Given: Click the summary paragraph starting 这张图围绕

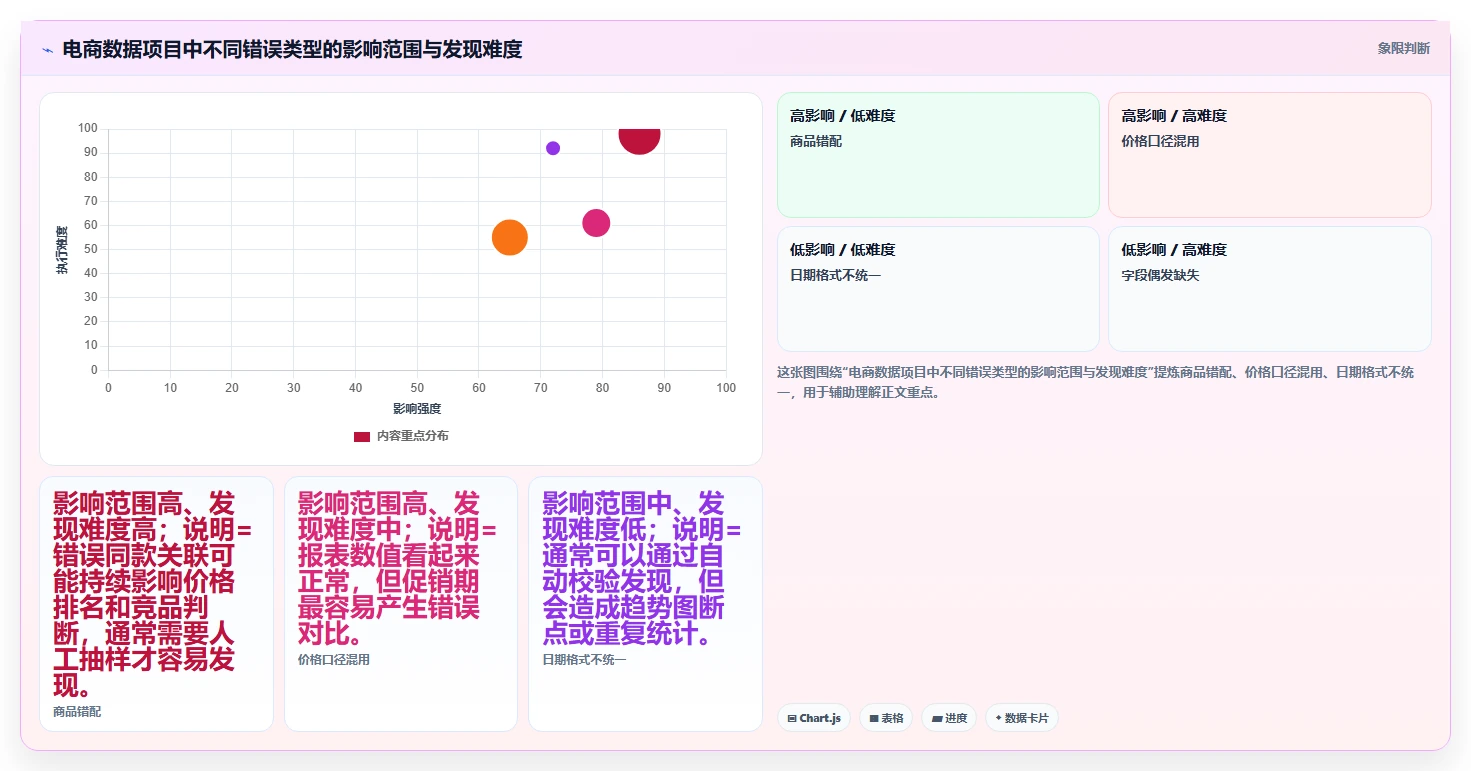Looking at the screenshot, I should coord(1096,382).
